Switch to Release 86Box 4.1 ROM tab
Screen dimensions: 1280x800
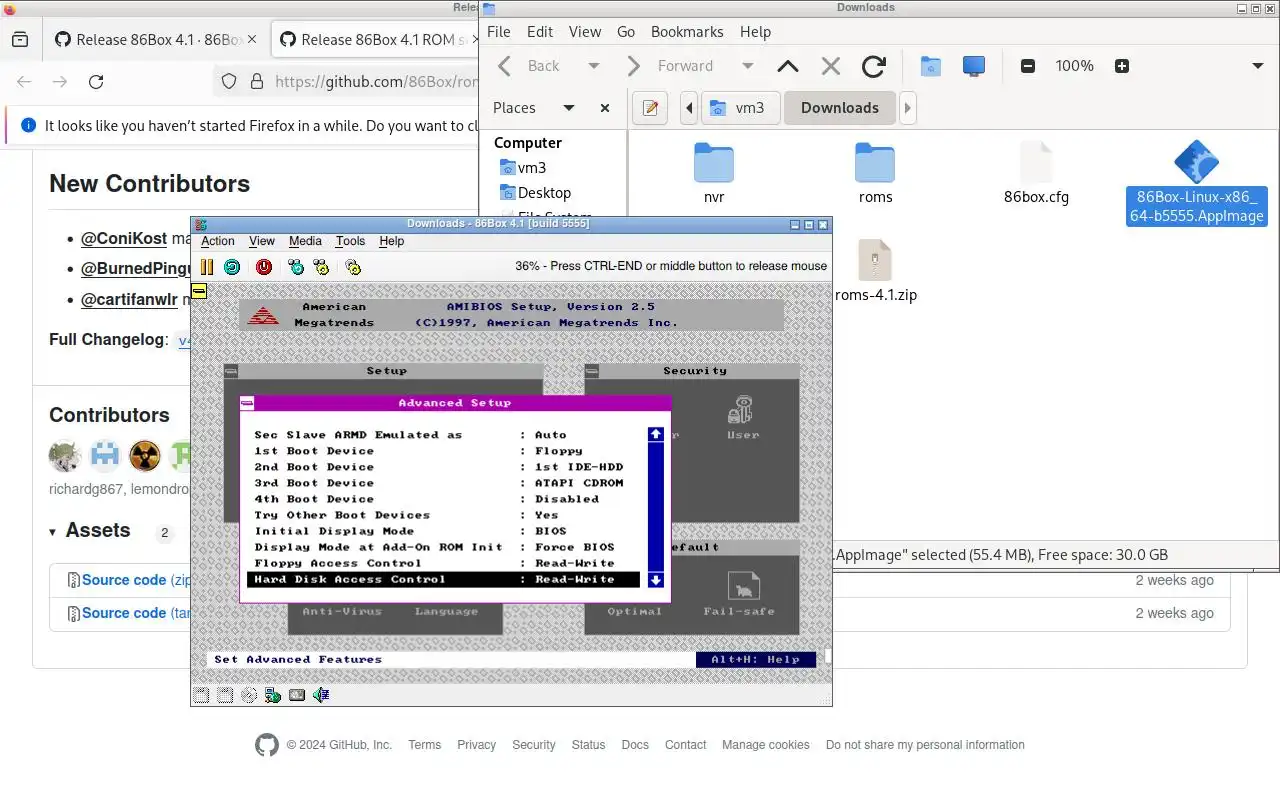coord(374,40)
